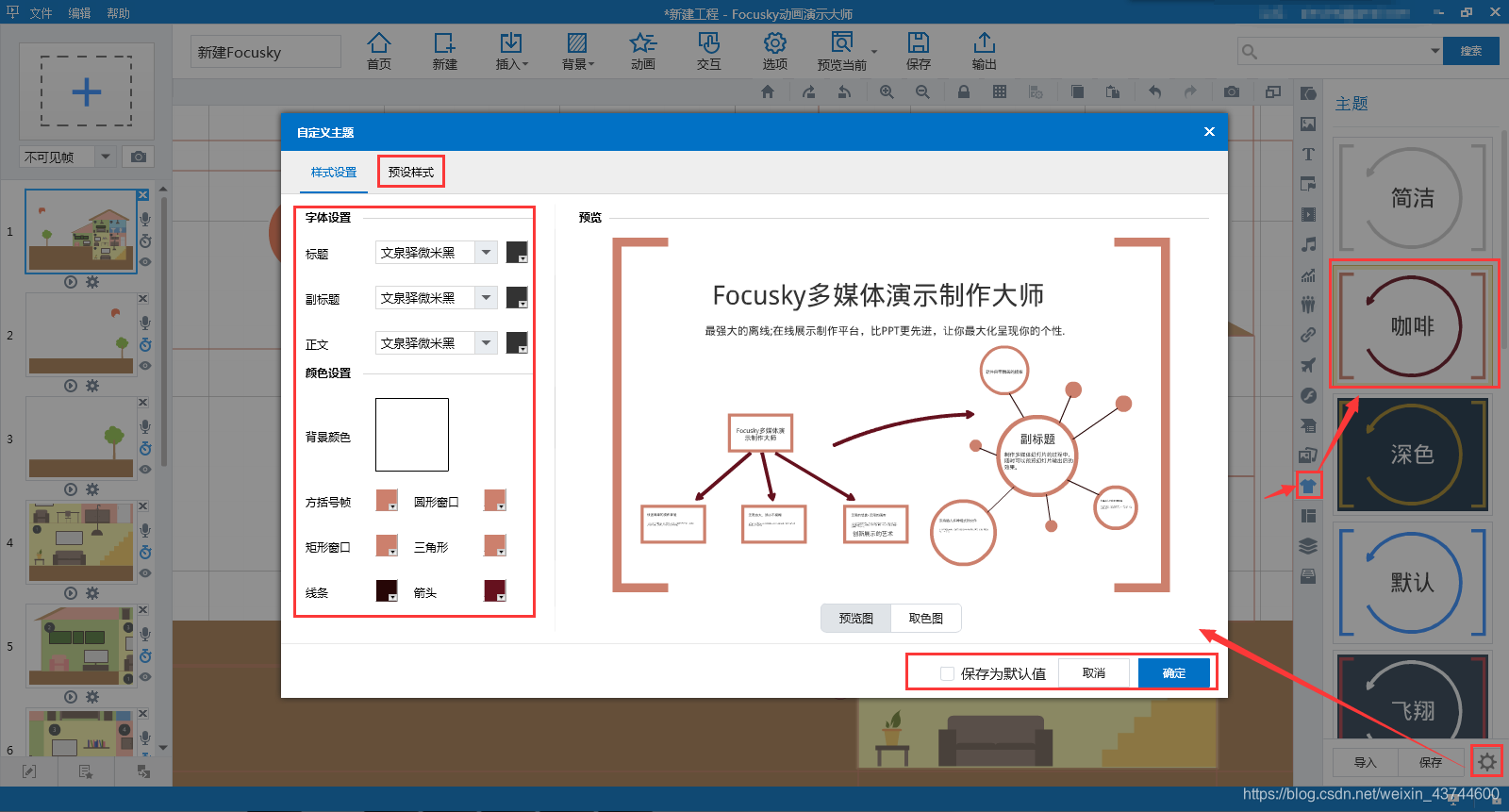The width and height of the screenshot is (1509, 812).
Task: Open the chart icon in right sidebar
Action: [1308, 274]
